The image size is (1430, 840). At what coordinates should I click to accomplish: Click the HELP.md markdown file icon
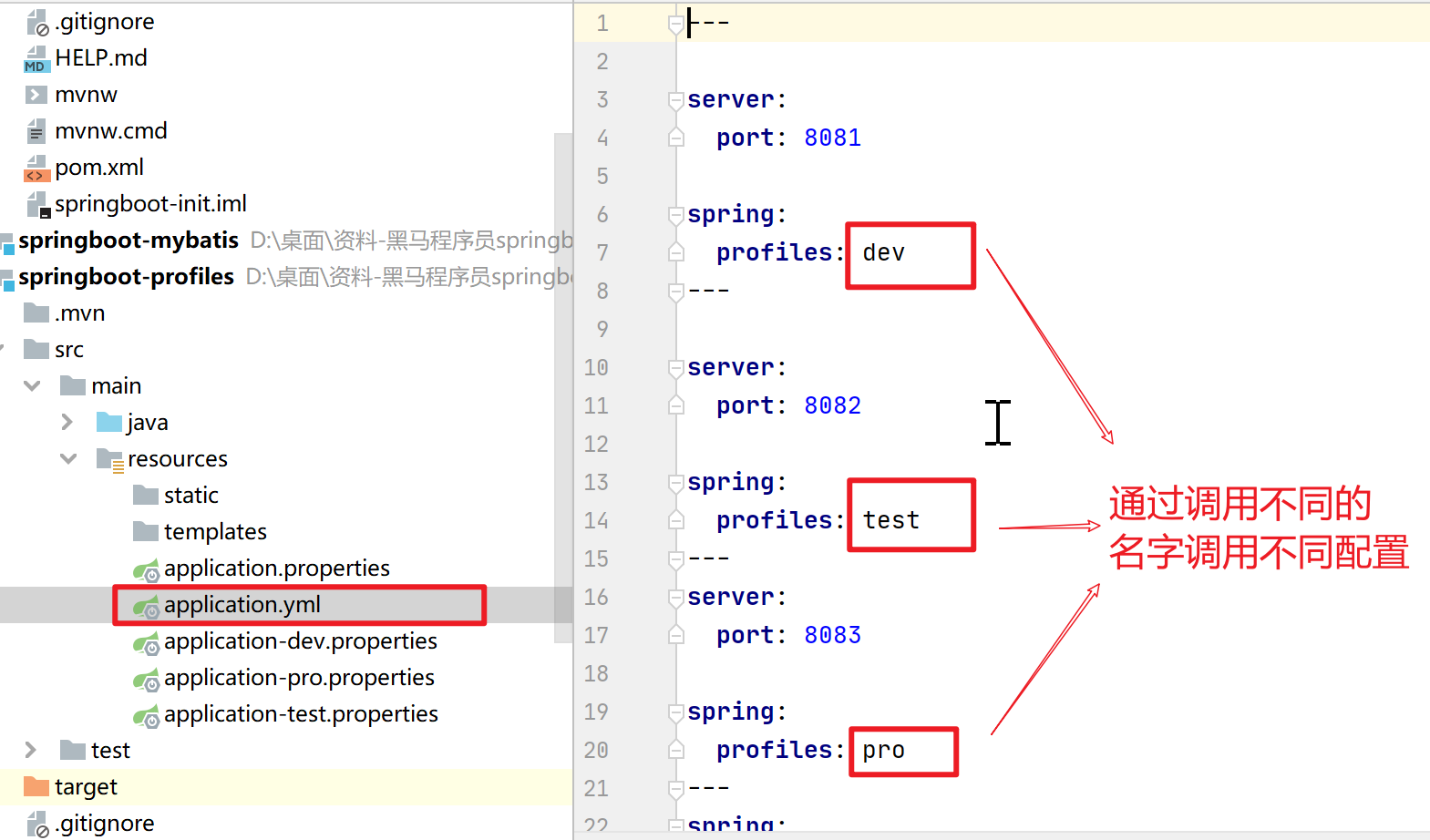[36, 58]
